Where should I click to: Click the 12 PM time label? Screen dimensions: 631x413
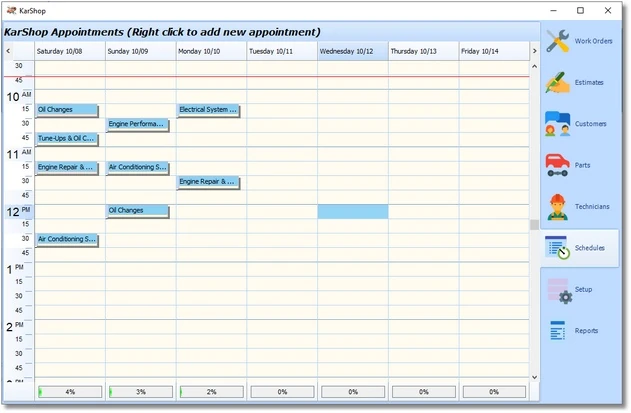click(x=19, y=211)
